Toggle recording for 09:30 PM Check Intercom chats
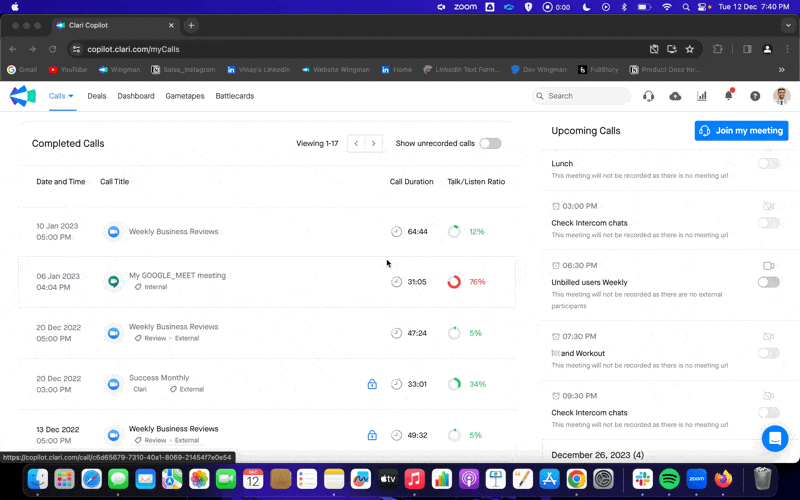Image resolution: width=800 pixels, height=500 pixels. (x=768, y=412)
